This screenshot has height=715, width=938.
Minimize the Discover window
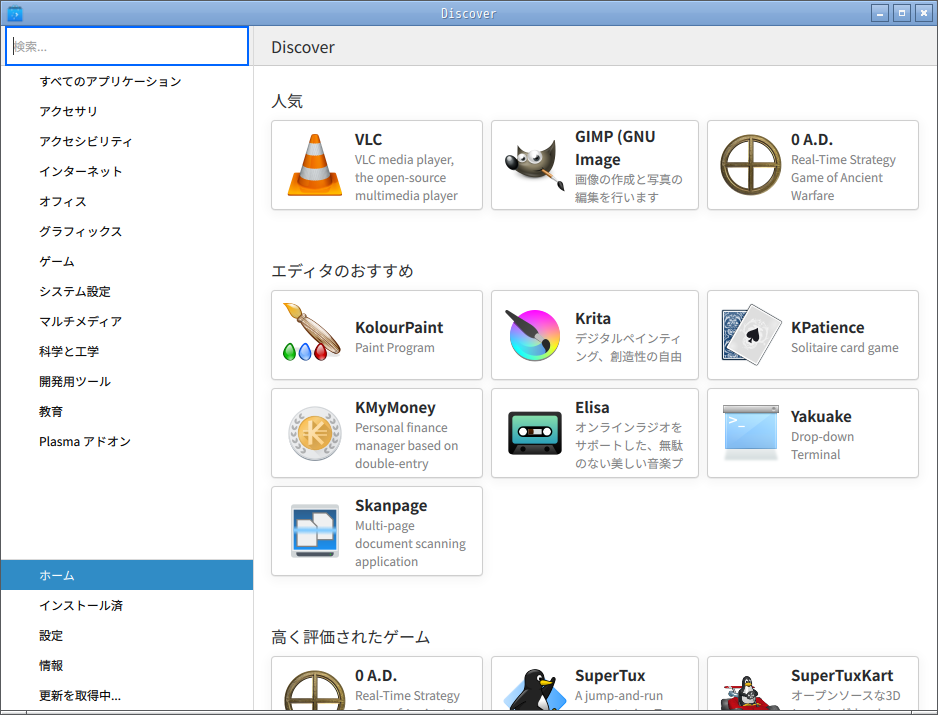coord(879,13)
